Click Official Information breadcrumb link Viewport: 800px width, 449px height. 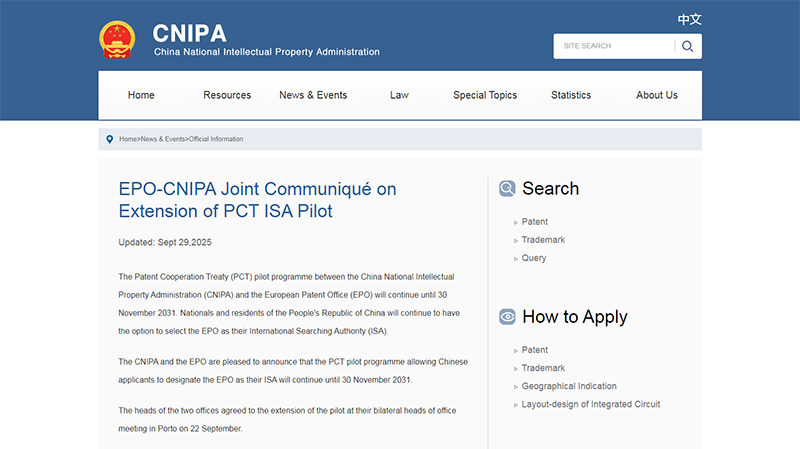[216, 139]
